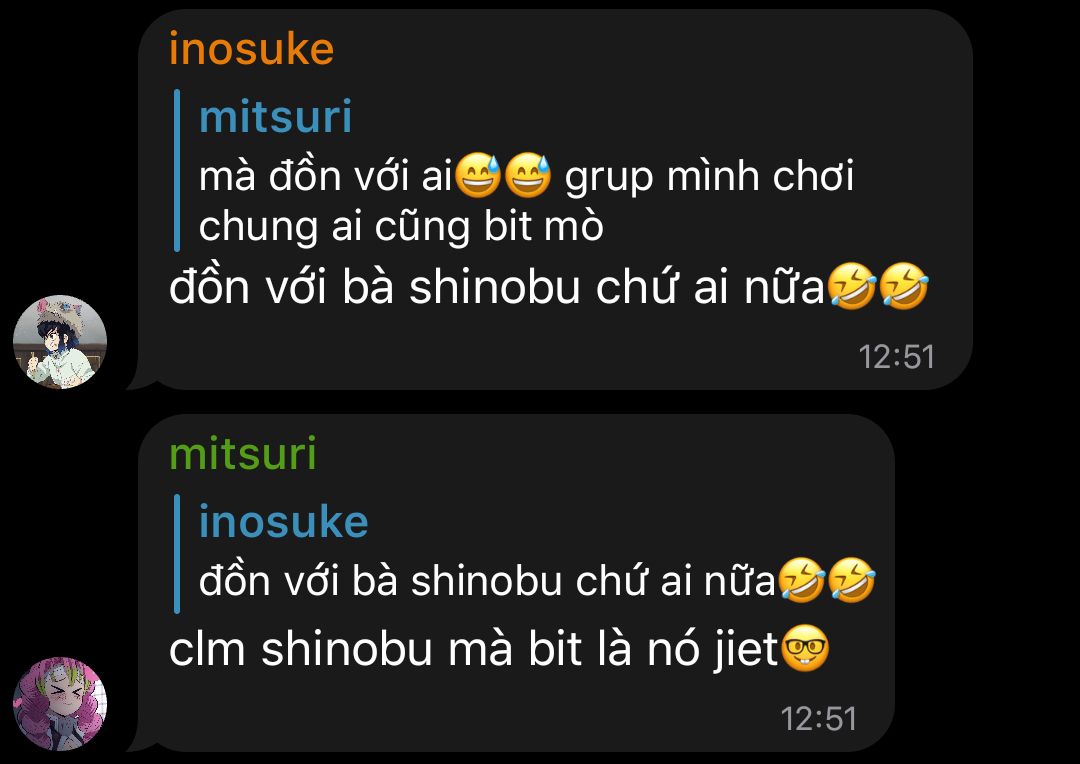1080x764 pixels.
Task: Click blue inosuke name in quote
Action: point(283,522)
